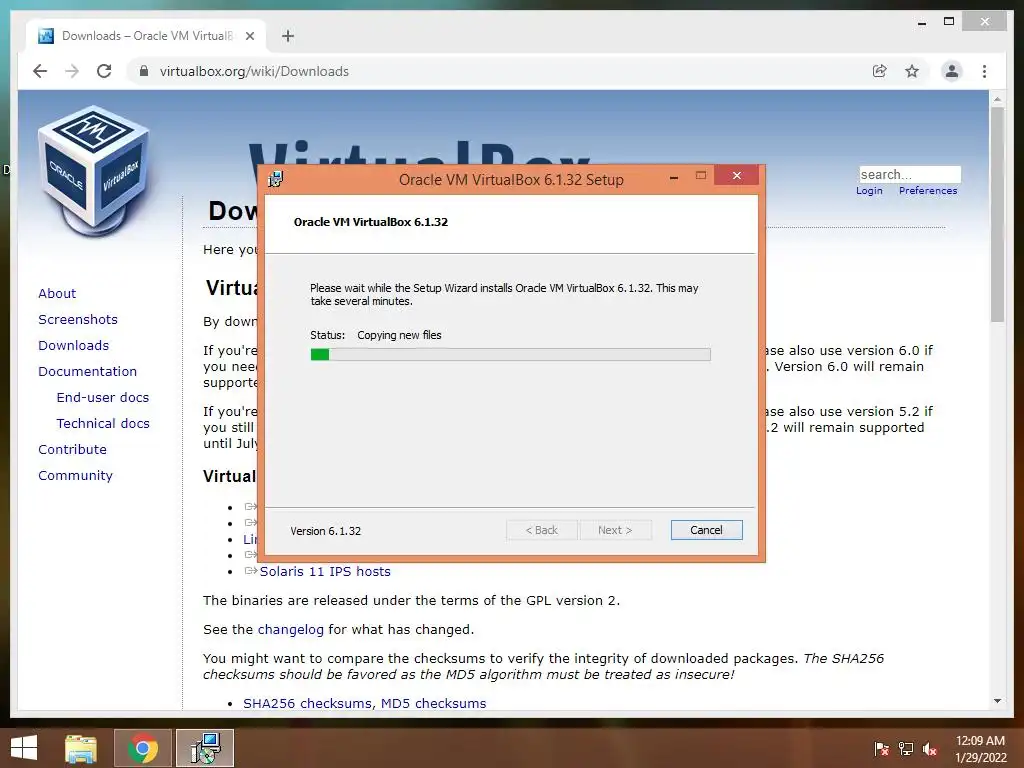Viewport: 1024px width, 768px height.
Task: Open File Explorer from taskbar
Action: tap(81, 748)
